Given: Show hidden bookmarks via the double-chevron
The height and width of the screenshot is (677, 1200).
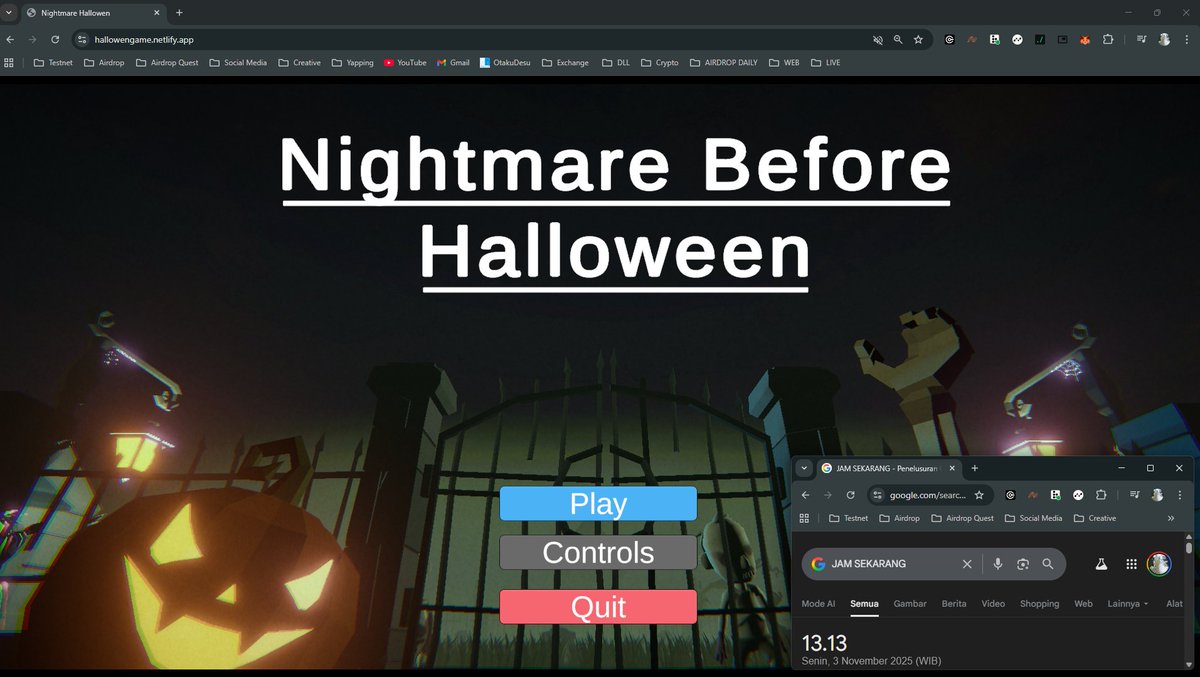Looking at the screenshot, I should coord(1171,518).
